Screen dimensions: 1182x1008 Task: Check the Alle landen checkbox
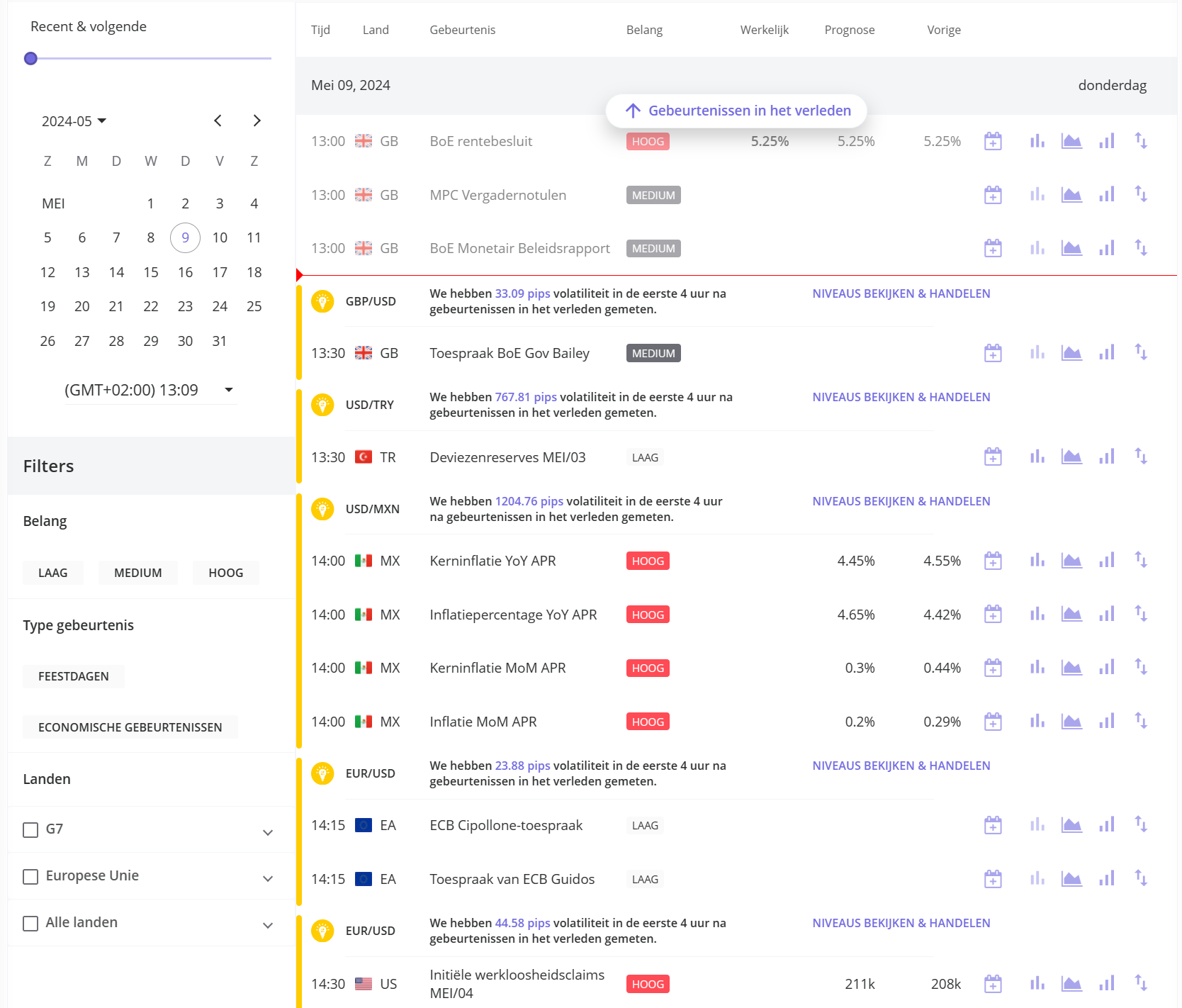[30, 923]
